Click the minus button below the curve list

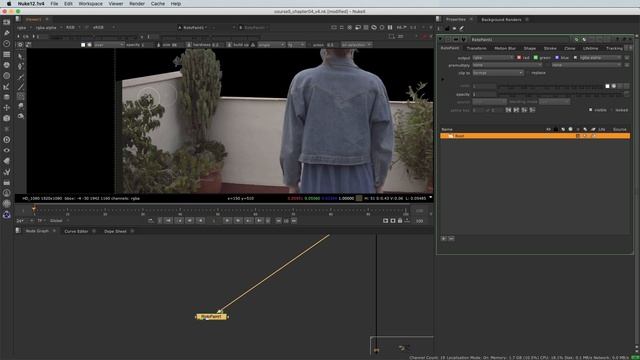(451, 238)
